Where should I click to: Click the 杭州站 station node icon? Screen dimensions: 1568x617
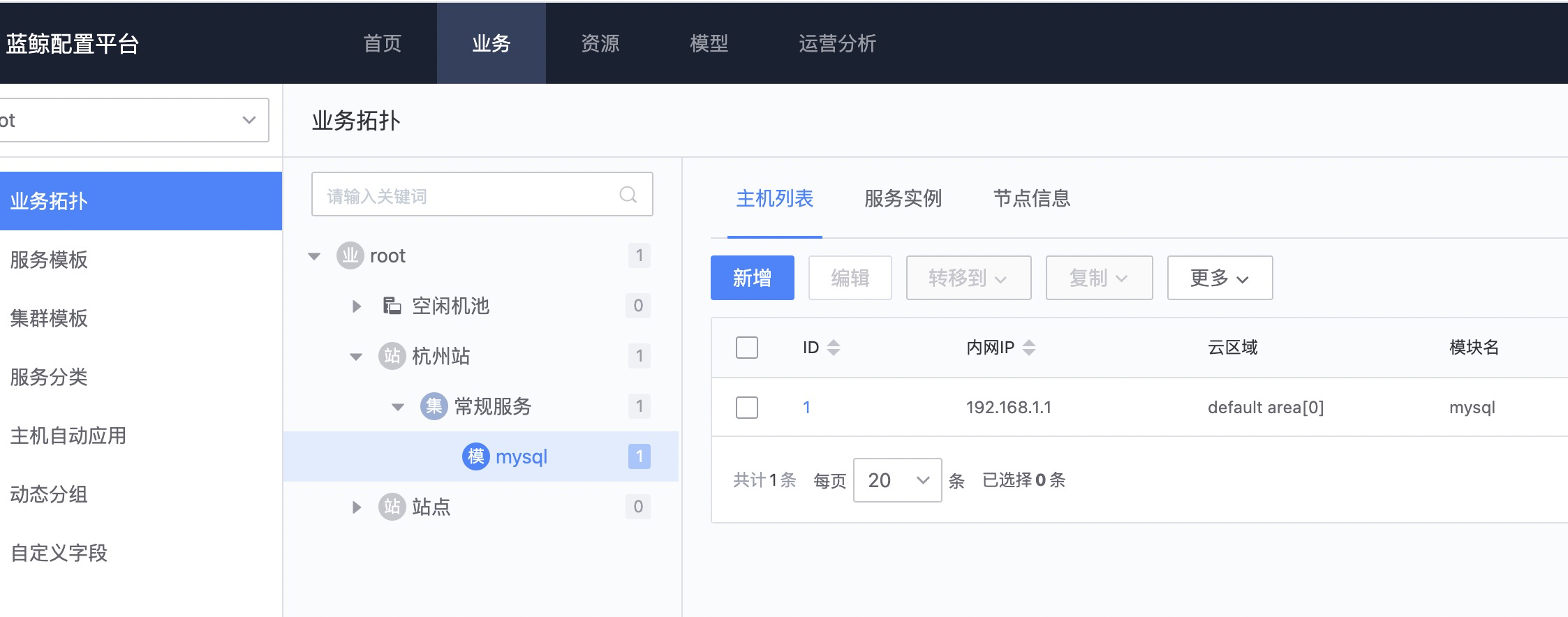392,356
